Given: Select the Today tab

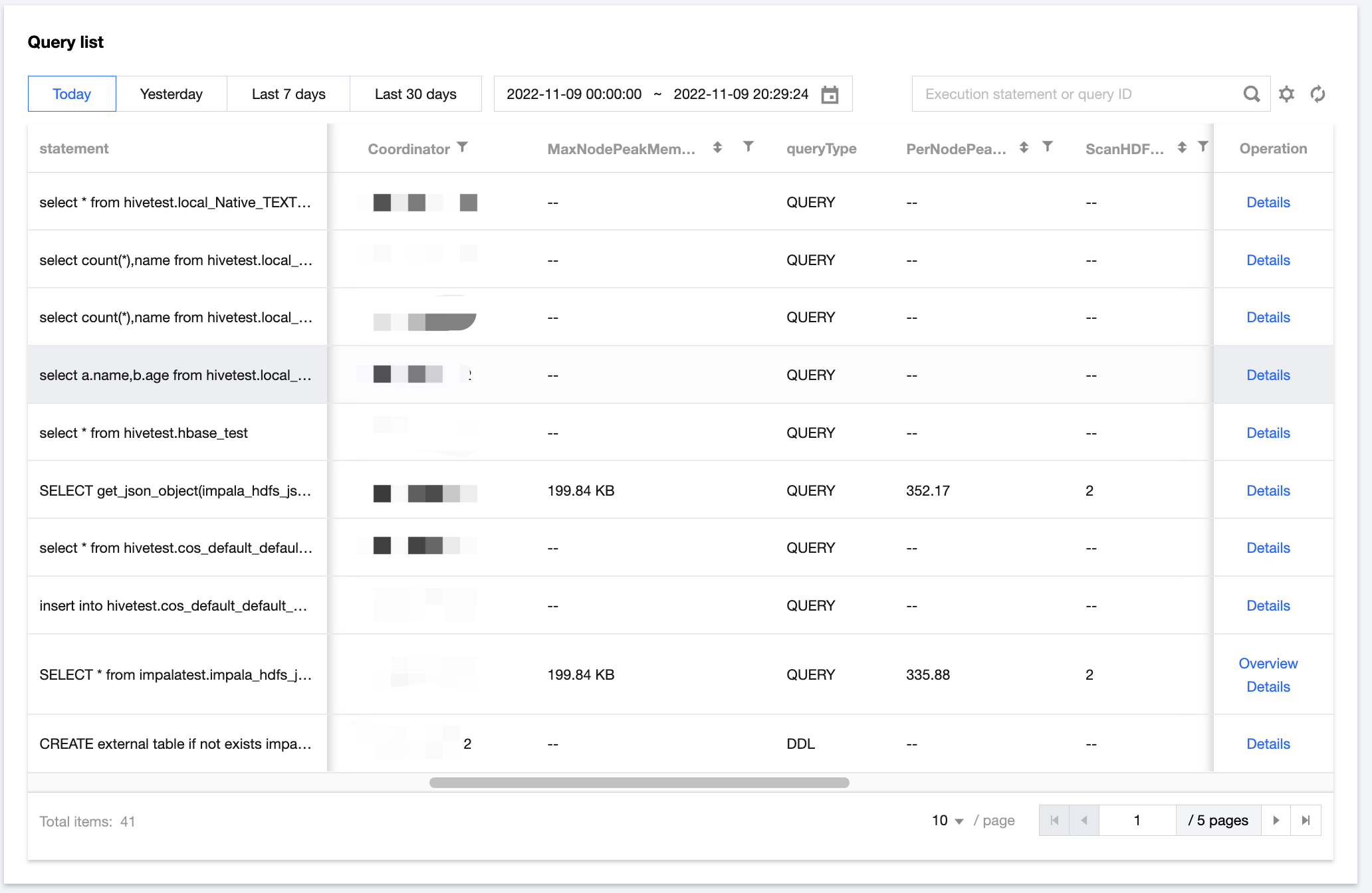Looking at the screenshot, I should (x=72, y=94).
